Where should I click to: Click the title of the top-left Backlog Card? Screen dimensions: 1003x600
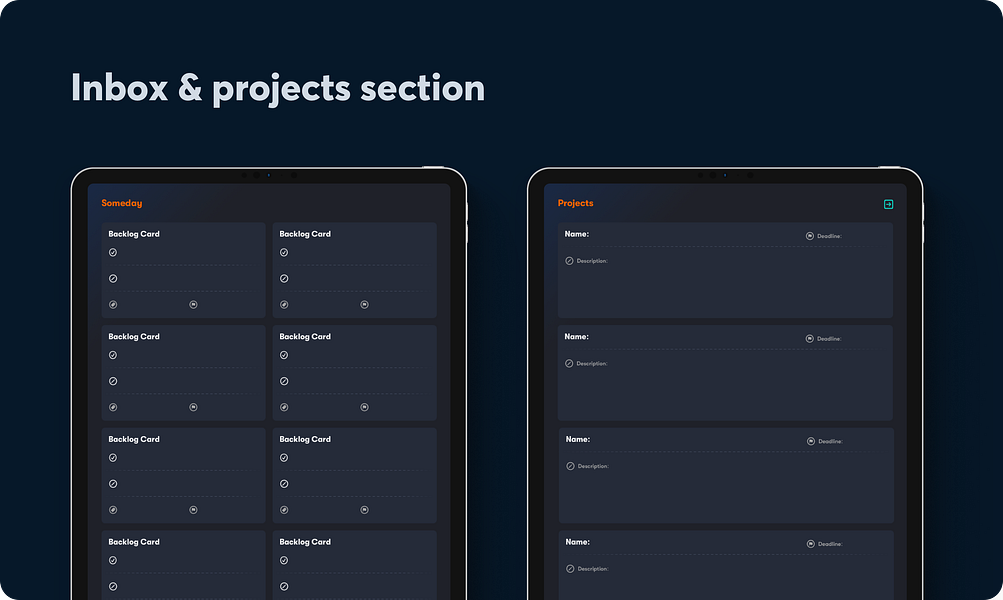(x=134, y=234)
